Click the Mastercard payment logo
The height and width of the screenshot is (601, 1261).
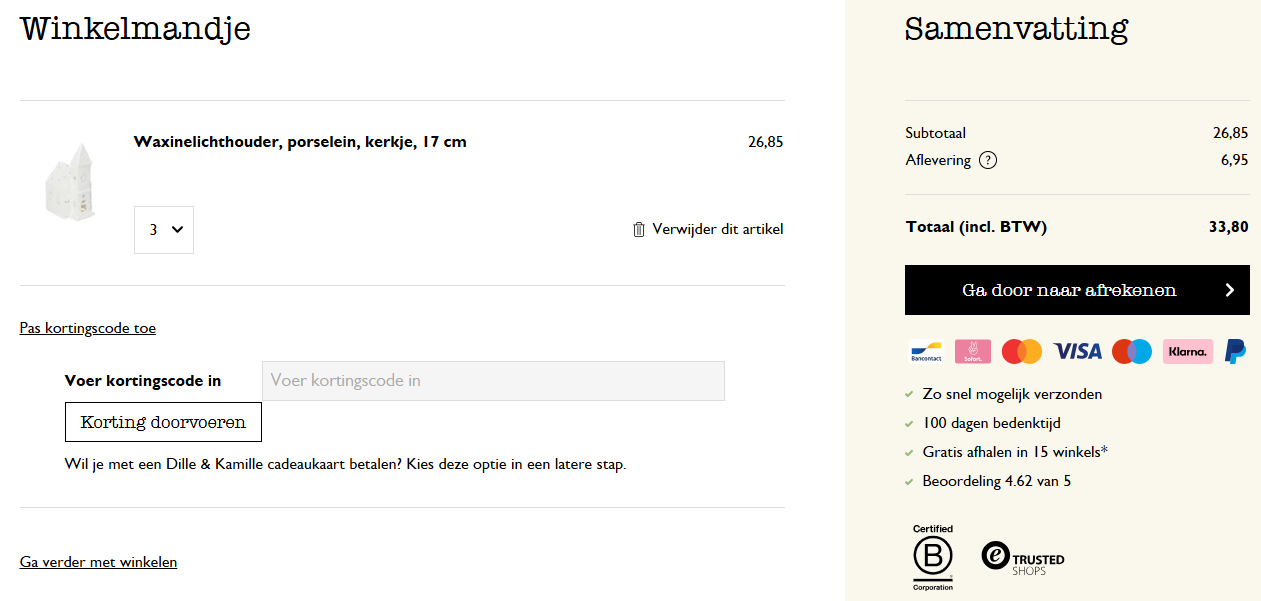[1021, 351]
